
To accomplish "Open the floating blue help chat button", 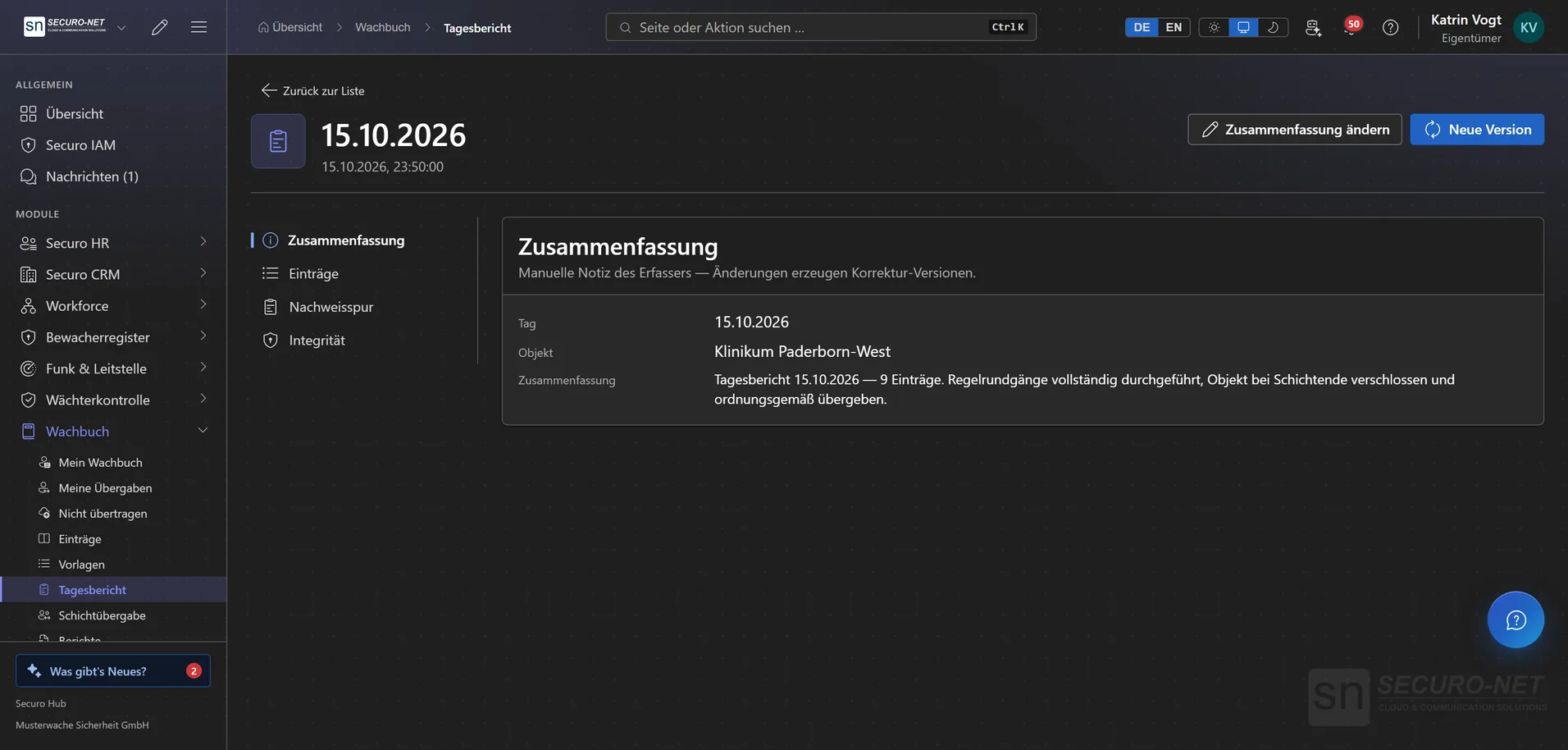I will 1516,620.
